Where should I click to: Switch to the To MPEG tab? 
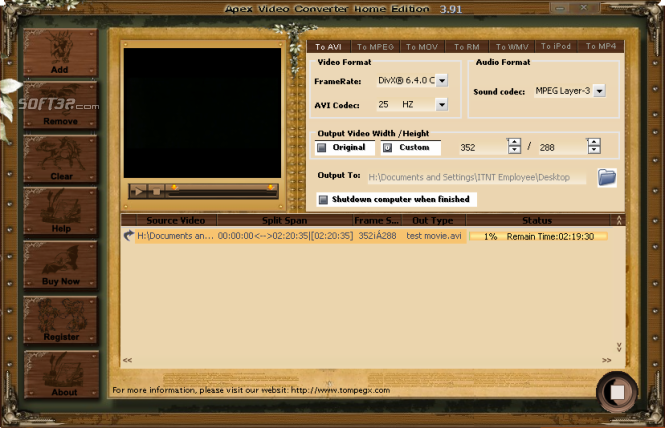pyautogui.click(x=375, y=47)
